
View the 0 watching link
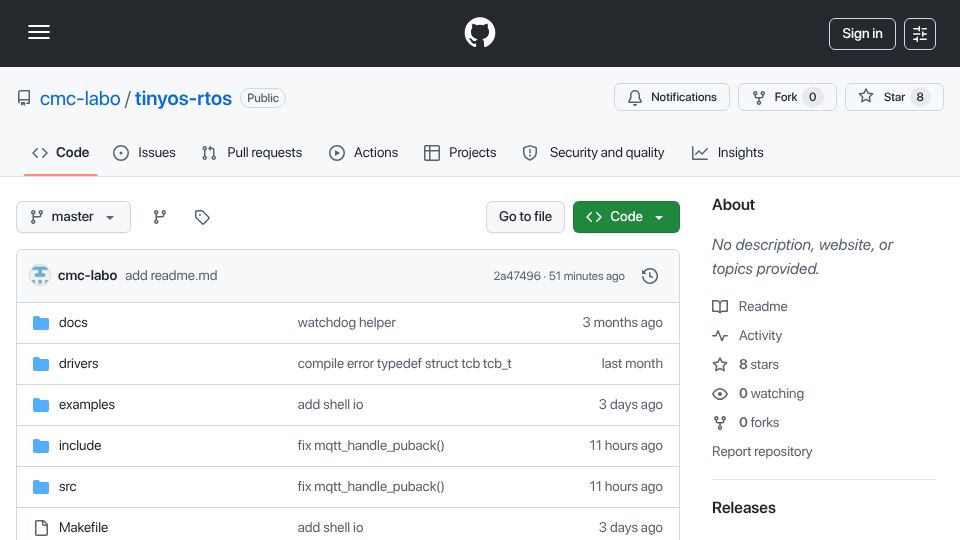pyautogui.click(x=758, y=394)
